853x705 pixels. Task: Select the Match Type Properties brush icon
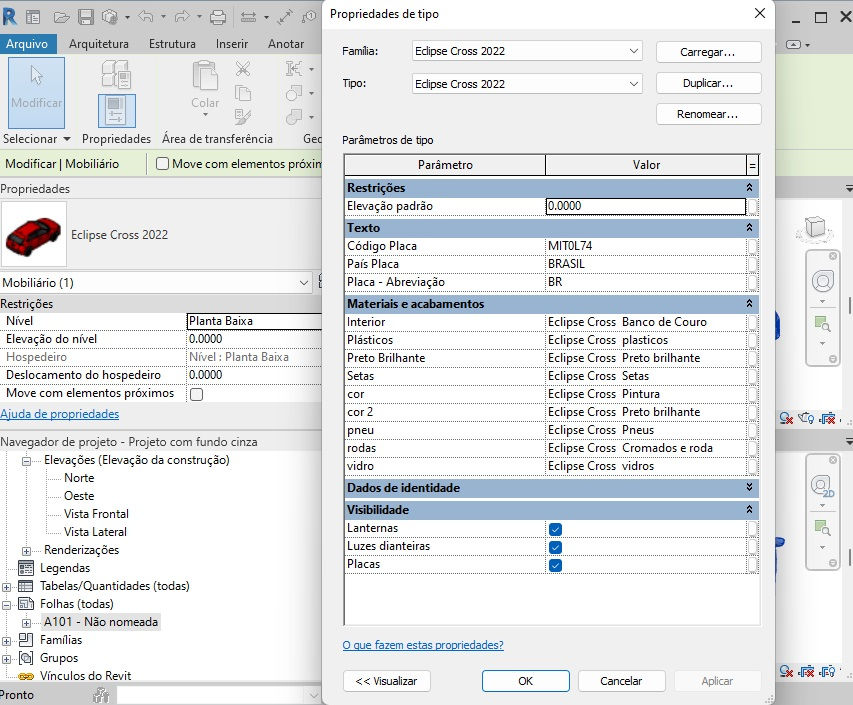243,116
